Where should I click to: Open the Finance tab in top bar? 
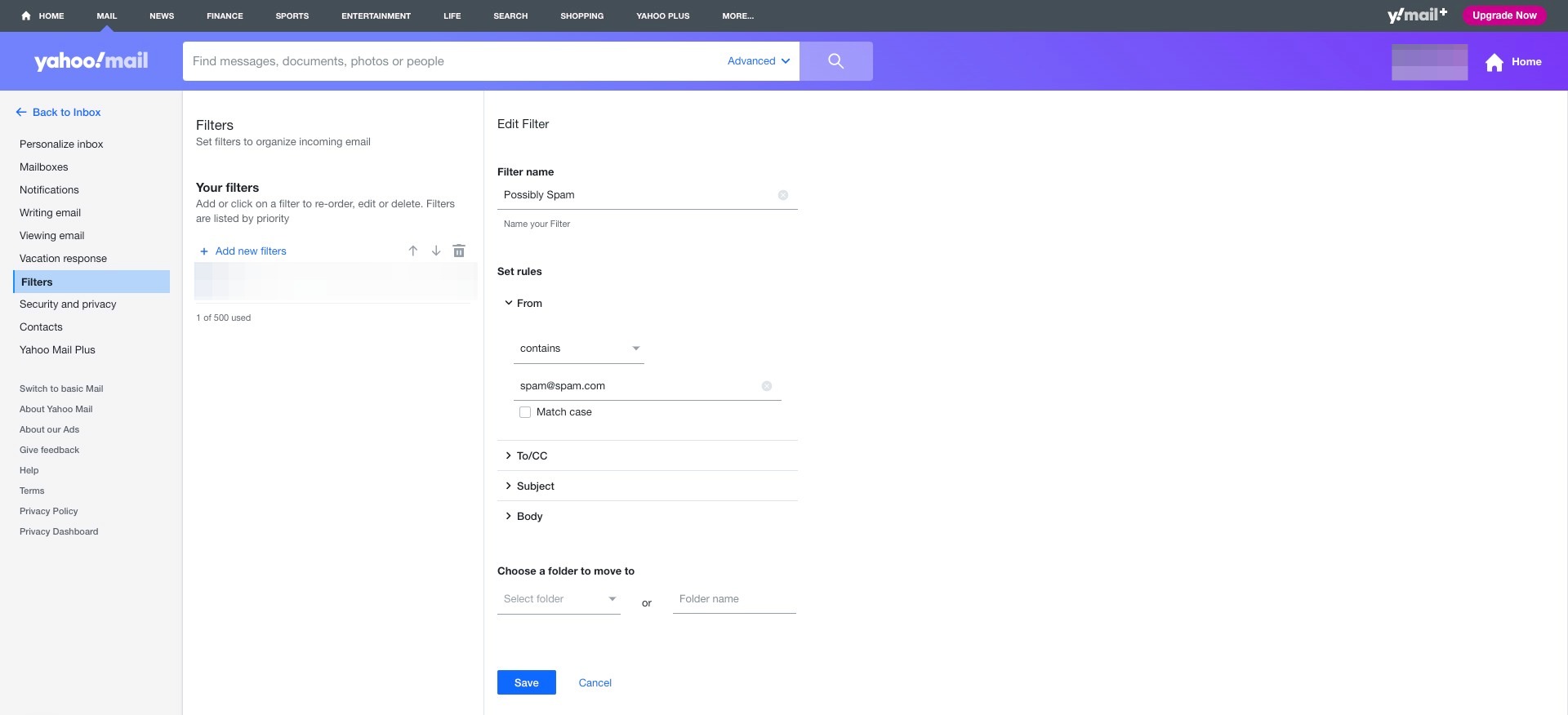pos(225,16)
